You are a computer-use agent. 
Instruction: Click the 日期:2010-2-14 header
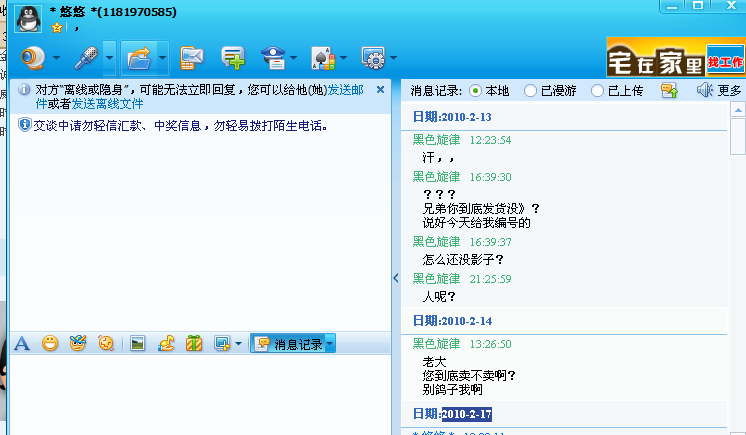click(452, 321)
